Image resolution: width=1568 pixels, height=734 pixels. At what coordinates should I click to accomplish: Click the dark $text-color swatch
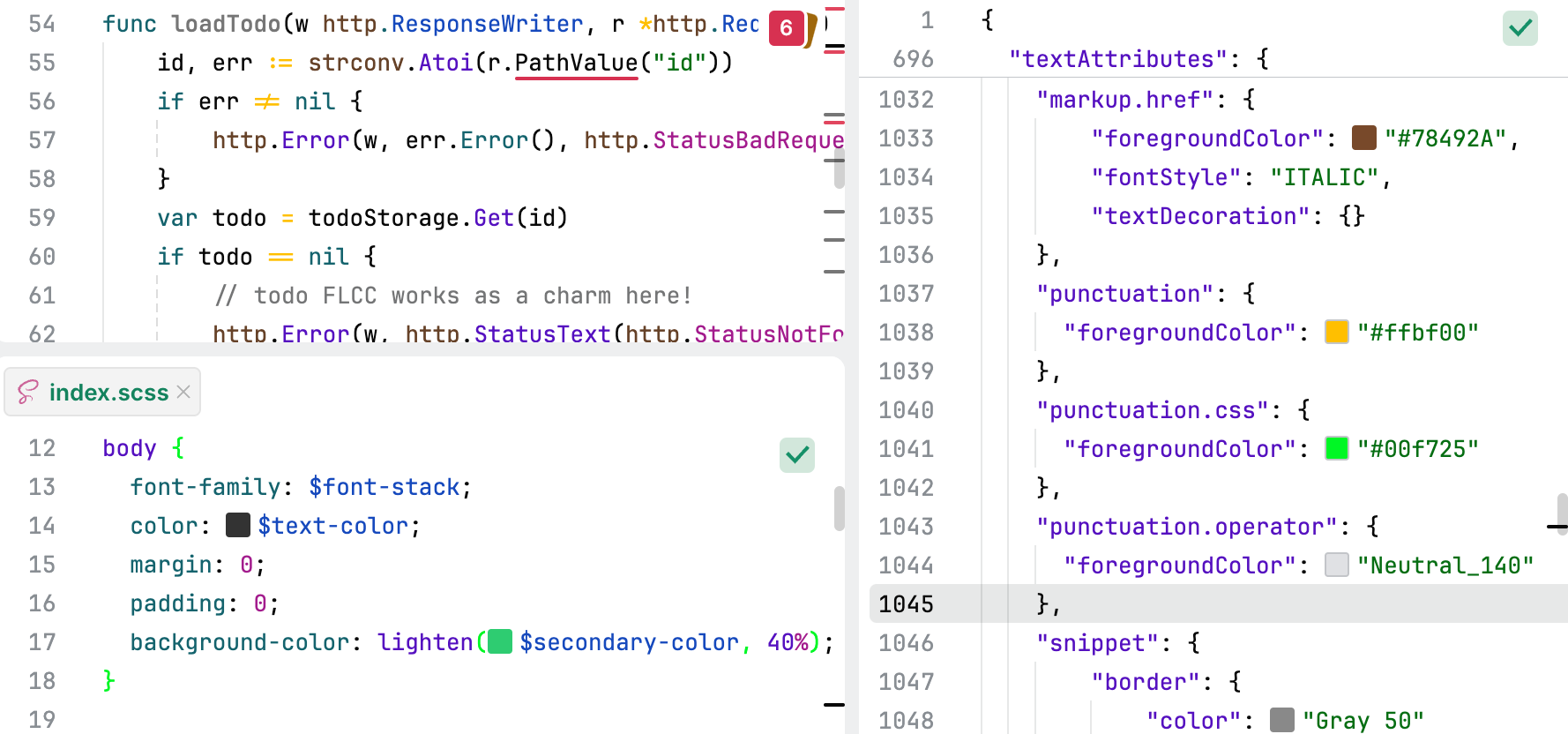(x=238, y=526)
